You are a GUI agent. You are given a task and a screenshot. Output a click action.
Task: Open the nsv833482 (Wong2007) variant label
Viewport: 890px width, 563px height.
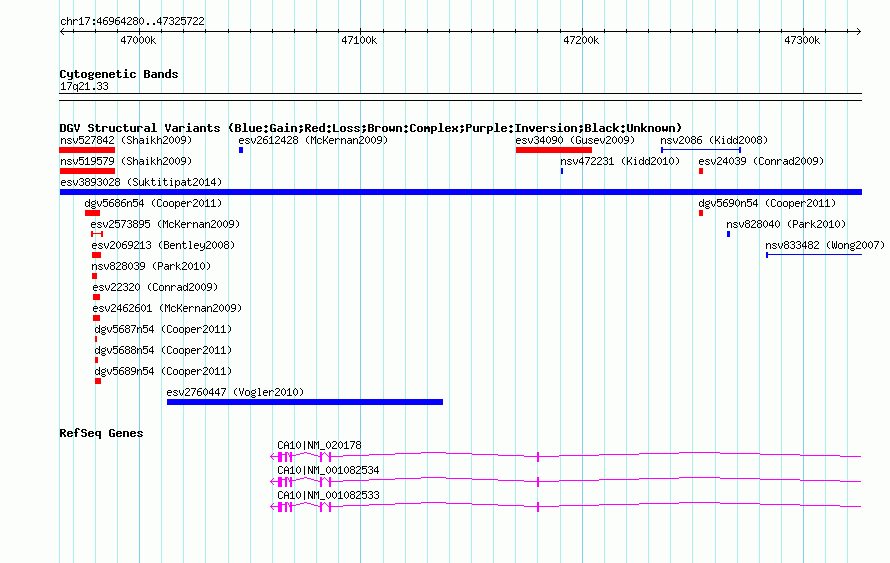[825, 245]
